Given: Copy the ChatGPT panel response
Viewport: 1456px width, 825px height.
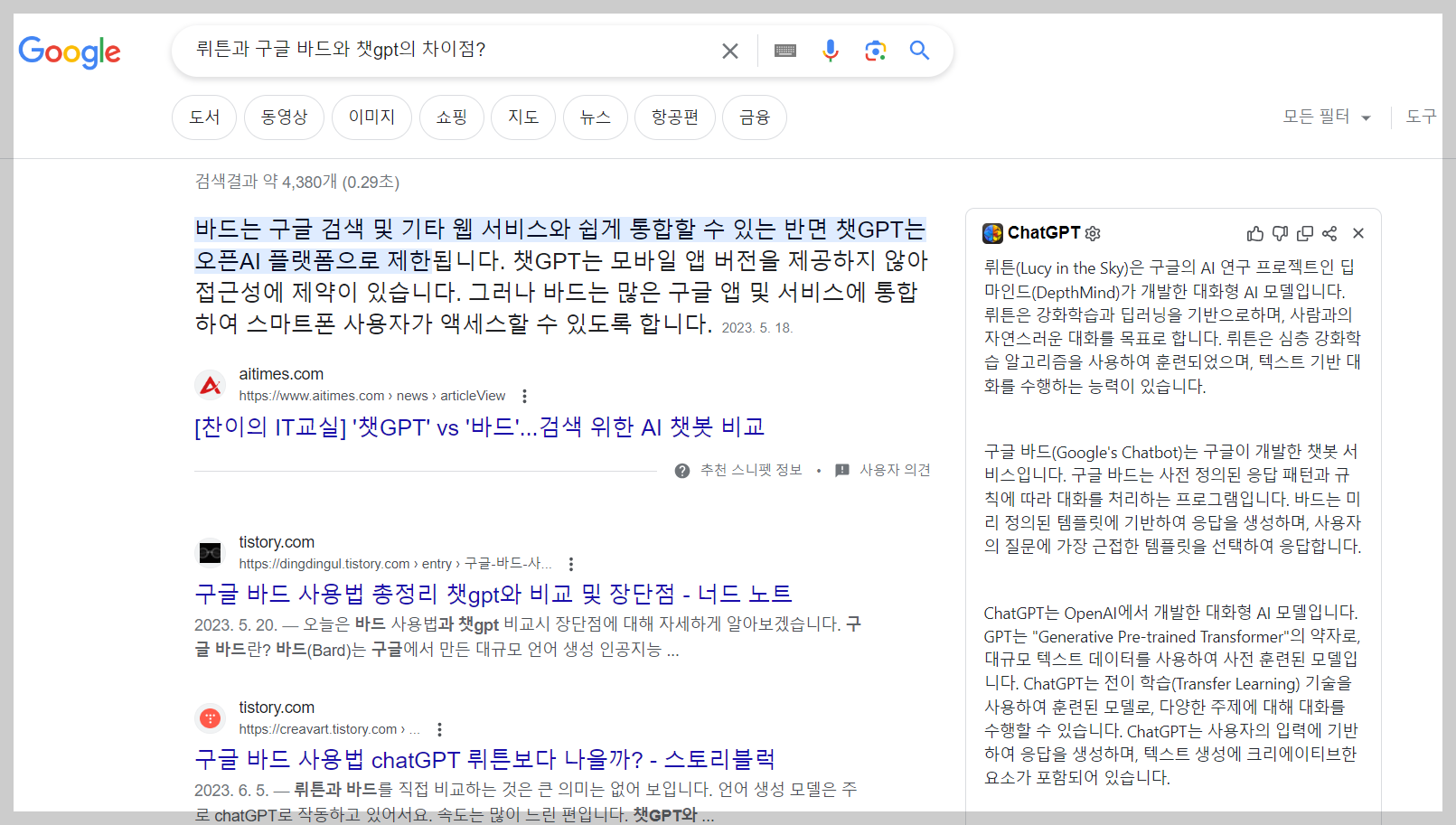Looking at the screenshot, I should pos(1305,233).
